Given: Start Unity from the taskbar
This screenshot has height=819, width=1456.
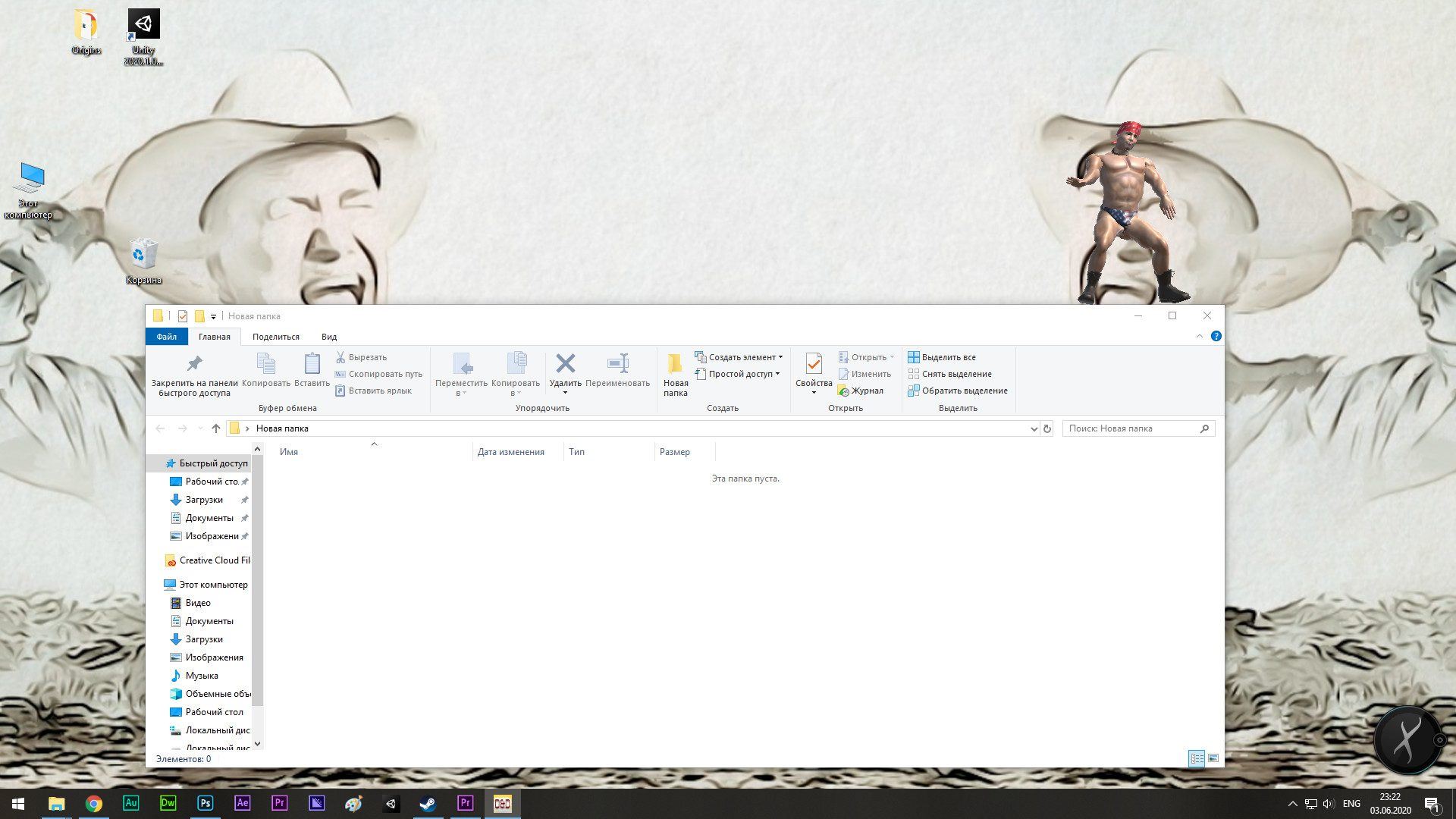Looking at the screenshot, I should coord(391,803).
